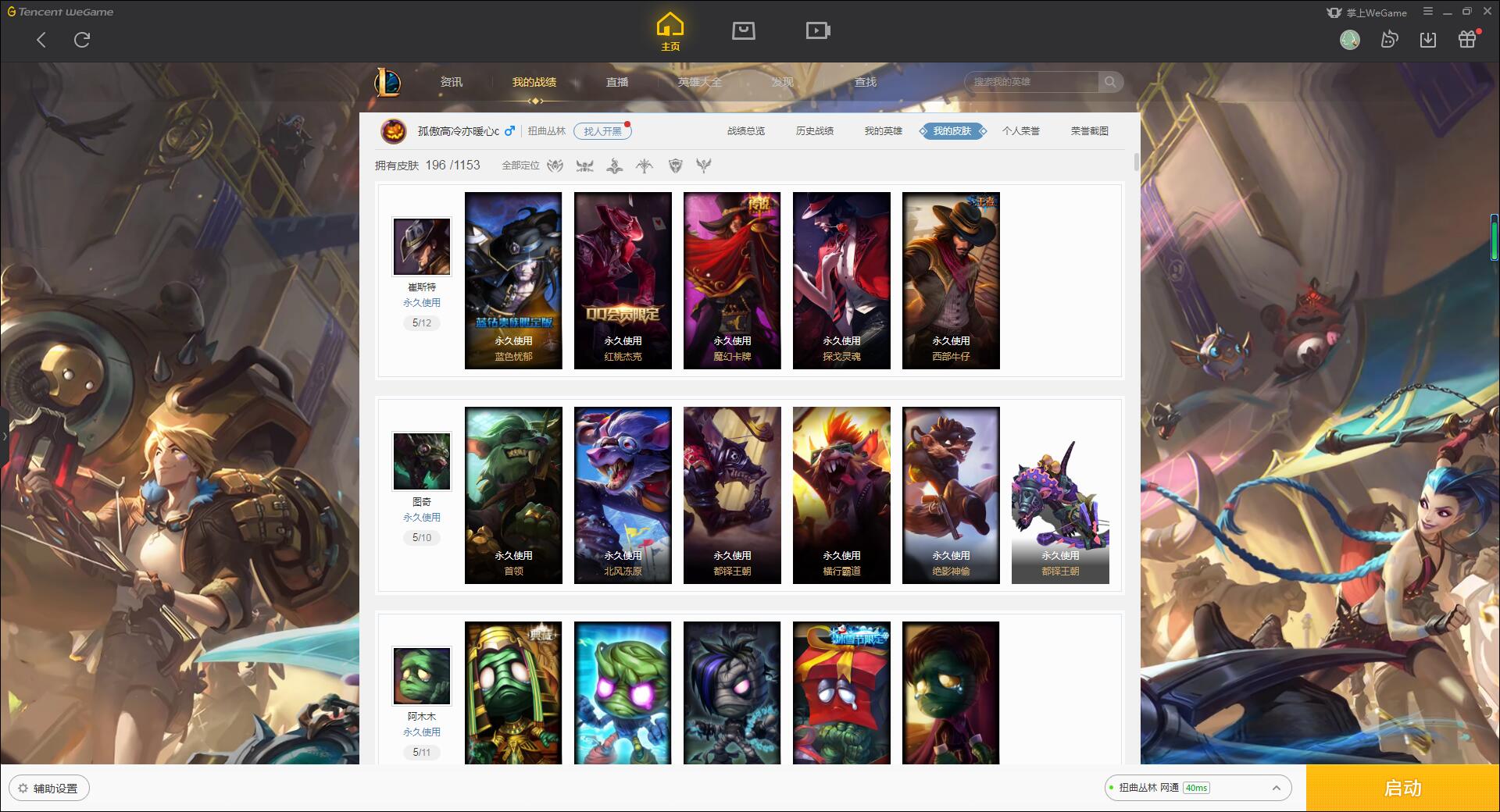Image resolution: width=1500 pixels, height=812 pixels.
Task: Click the 掌上WeGame mobile app icon
Action: [x=1334, y=12]
